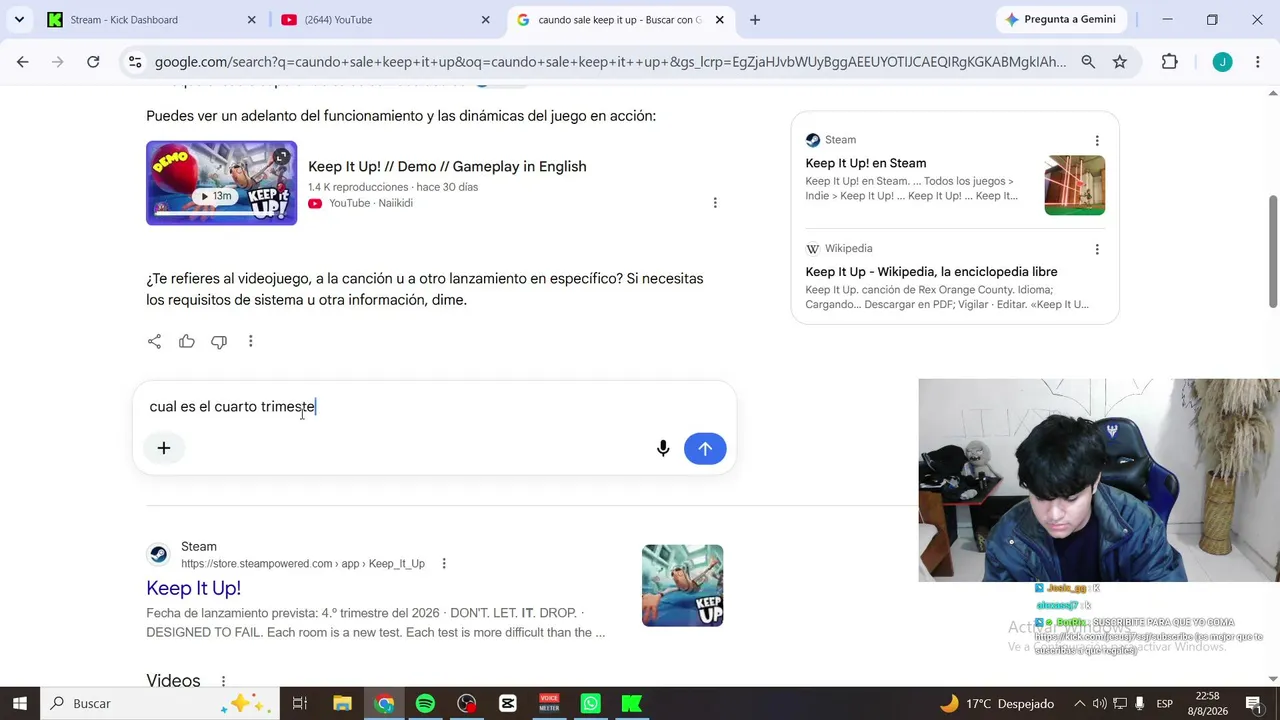Play the Keep It Up! Demo video thumbnail
The width and height of the screenshot is (1280, 720).
pos(221,183)
